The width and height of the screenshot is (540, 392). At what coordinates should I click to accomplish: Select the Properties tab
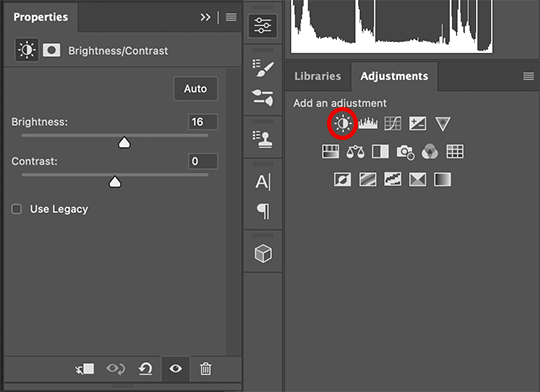[x=41, y=17]
